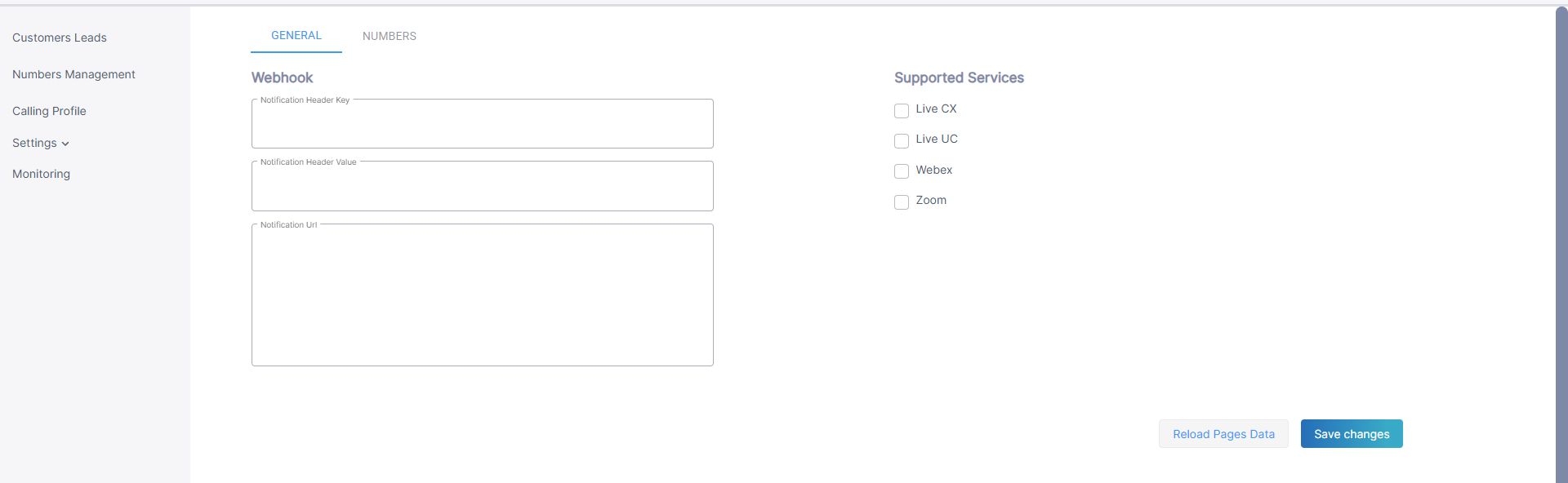The width and height of the screenshot is (1568, 483).
Task: Go to Numbers Management page
Action: pos(73,74)
